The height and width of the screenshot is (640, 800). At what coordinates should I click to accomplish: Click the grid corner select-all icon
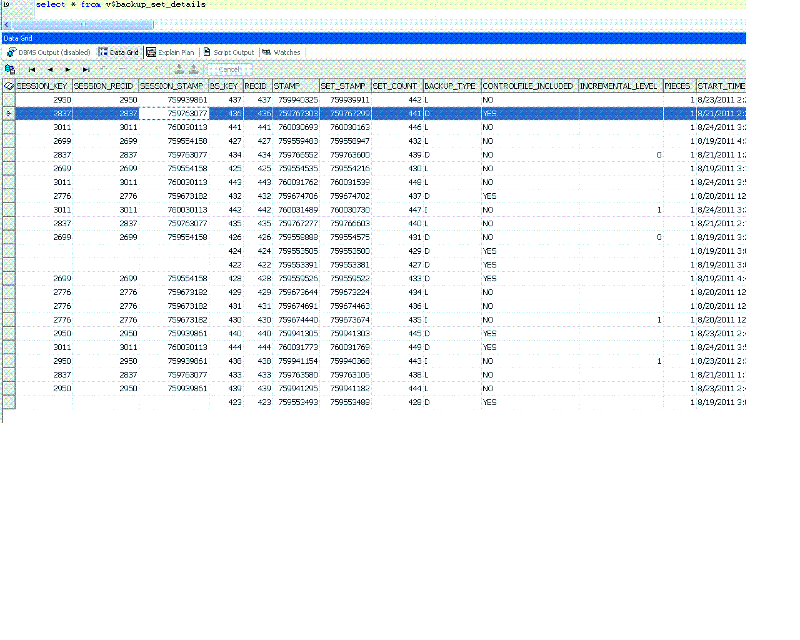(9, 87)
